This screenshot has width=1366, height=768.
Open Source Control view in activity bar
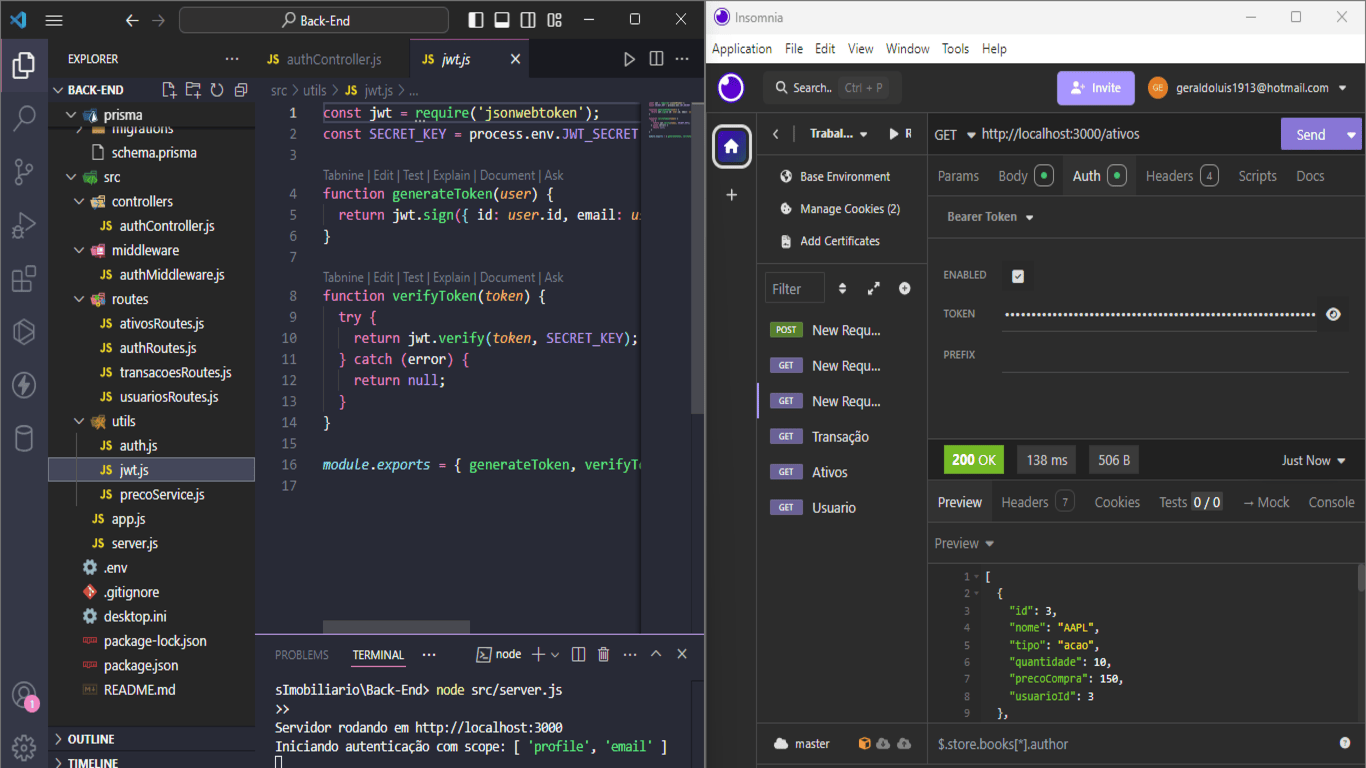tap(24, 172)
